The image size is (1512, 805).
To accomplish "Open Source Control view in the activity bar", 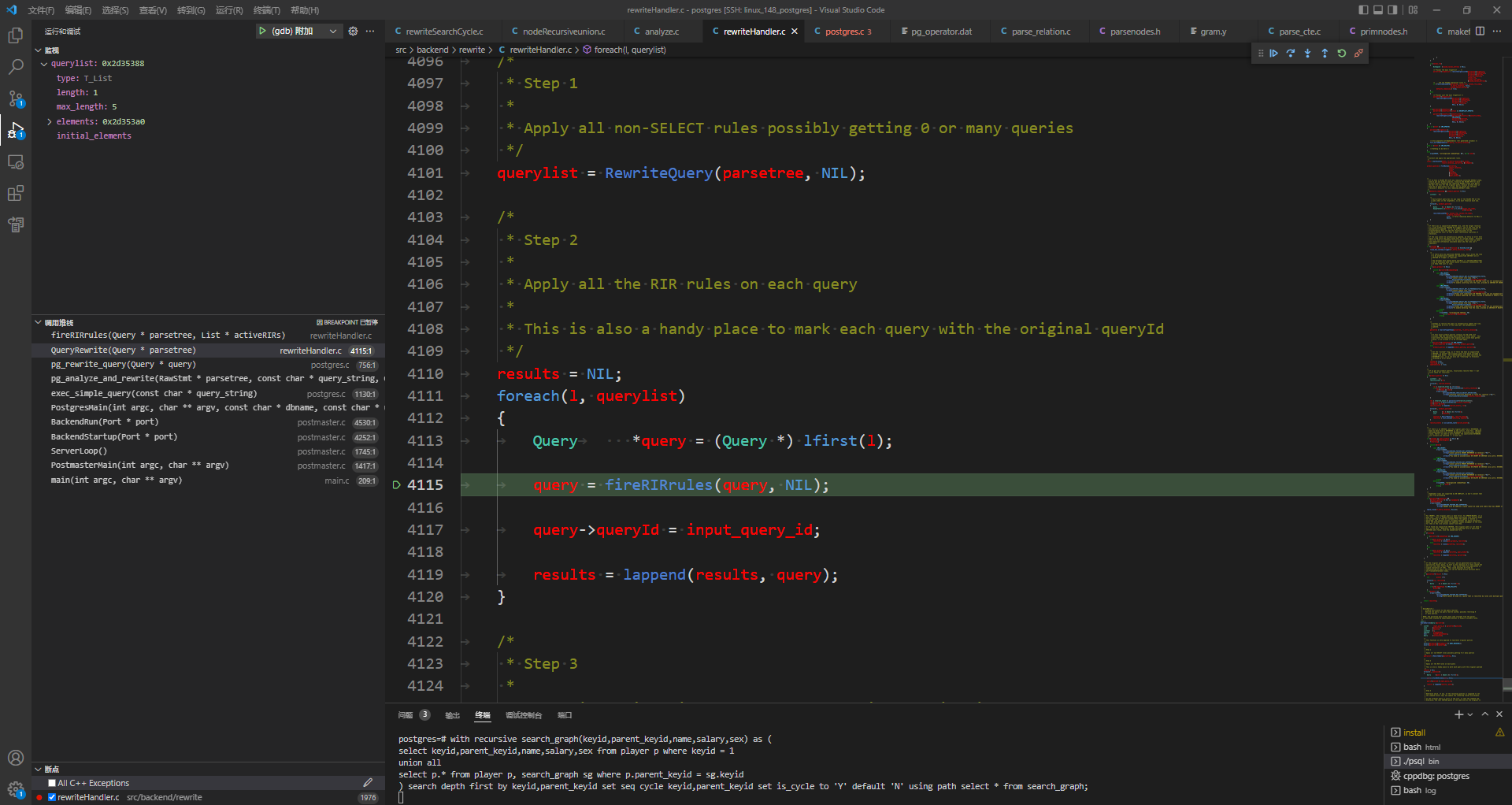I will coord(16,98).
